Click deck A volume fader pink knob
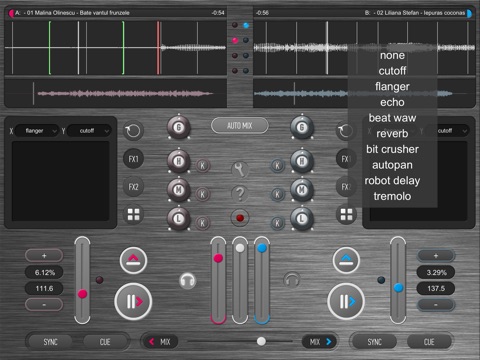This screenshot has width=480, height=360. 218,258
